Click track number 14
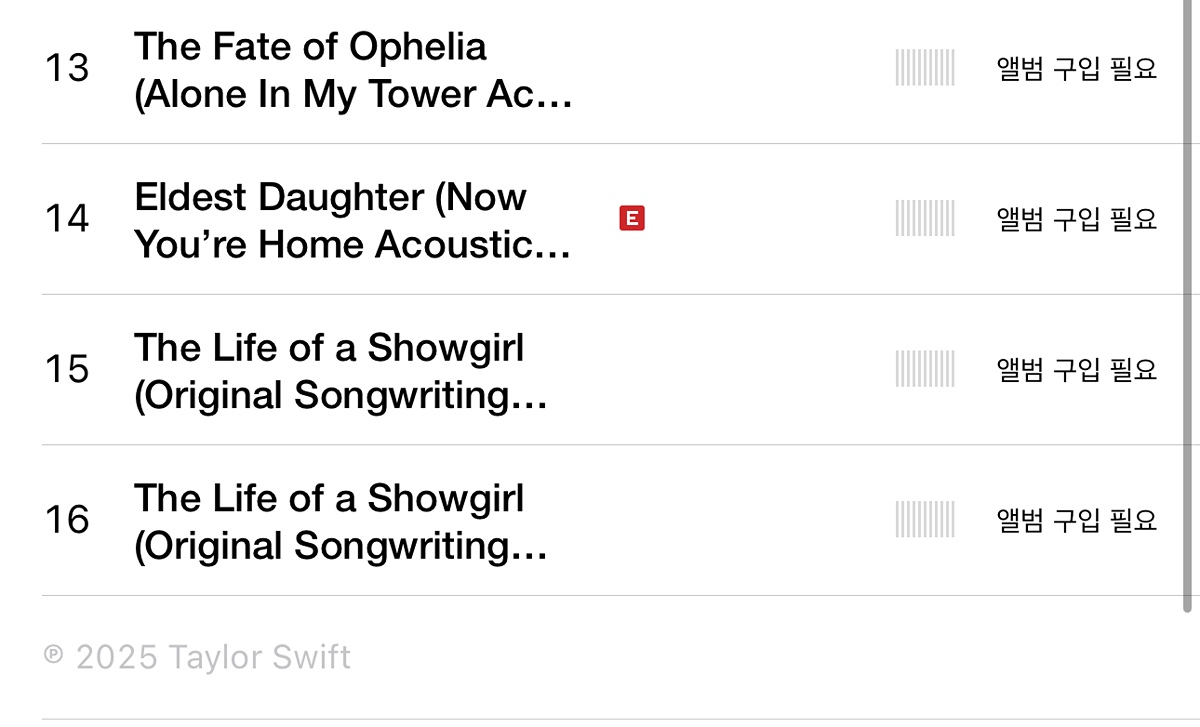Screen dimensions: 1200x727 [x=67, y=218]
